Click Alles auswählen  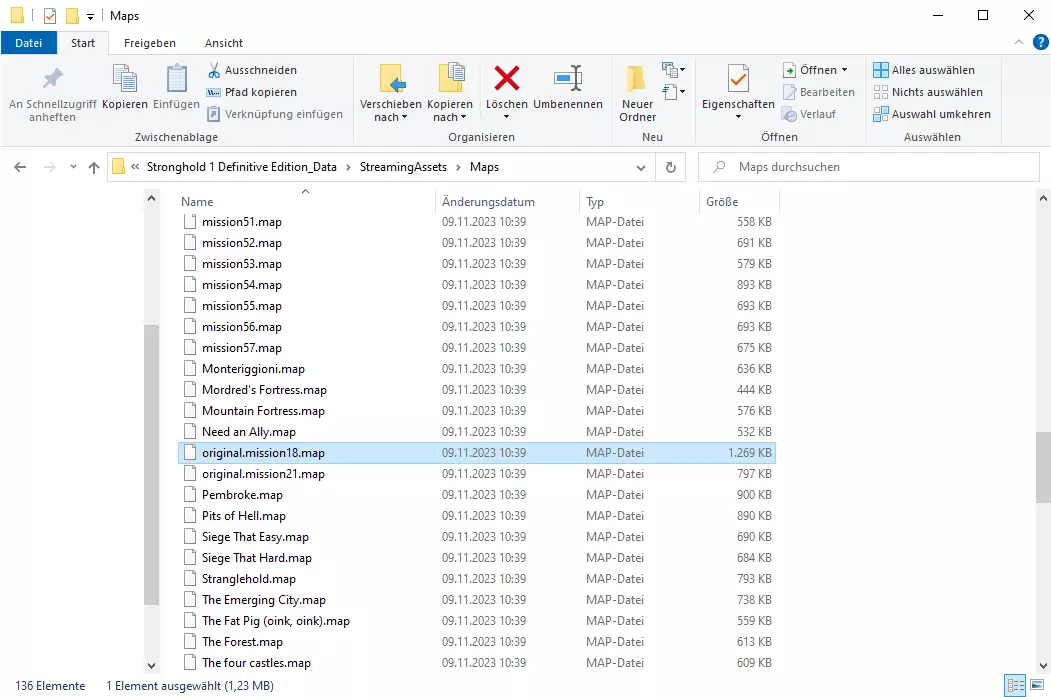[x=924, y=70]
